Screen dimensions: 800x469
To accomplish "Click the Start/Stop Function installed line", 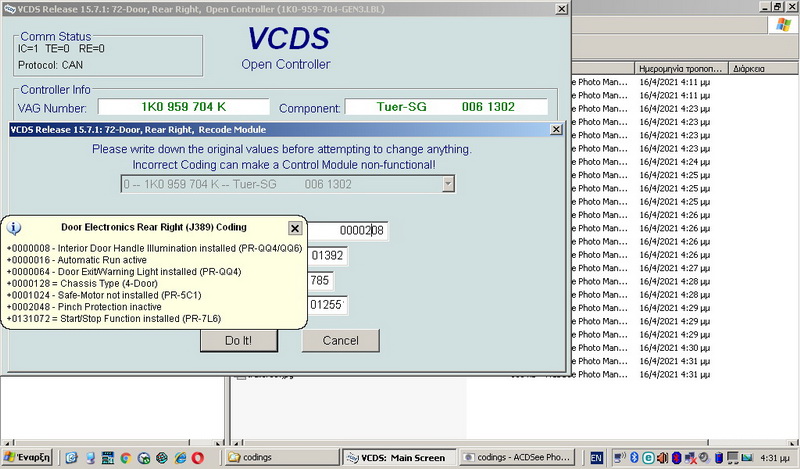I will click(114, 319).
